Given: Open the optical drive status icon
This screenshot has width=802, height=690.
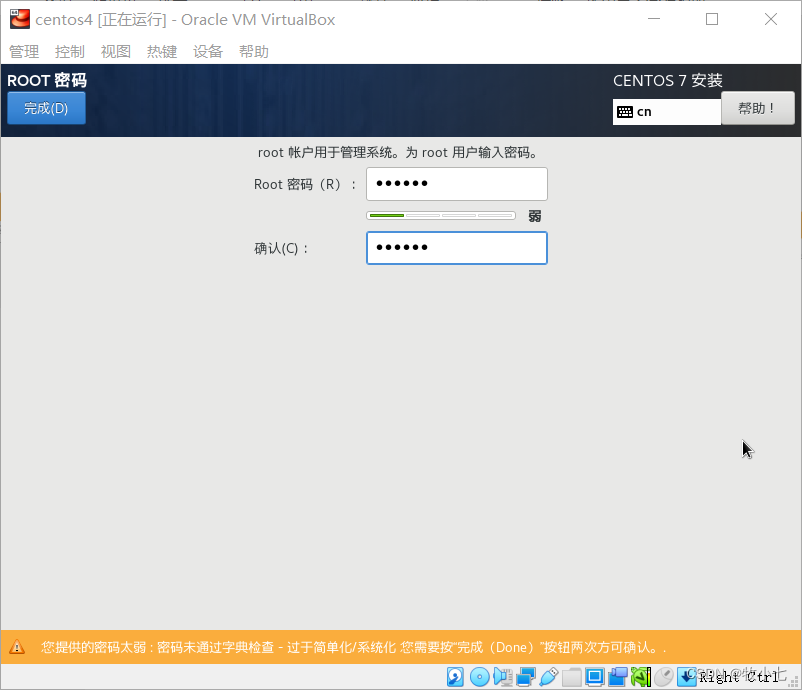Looking at the screenshot, I should point(479,677).
